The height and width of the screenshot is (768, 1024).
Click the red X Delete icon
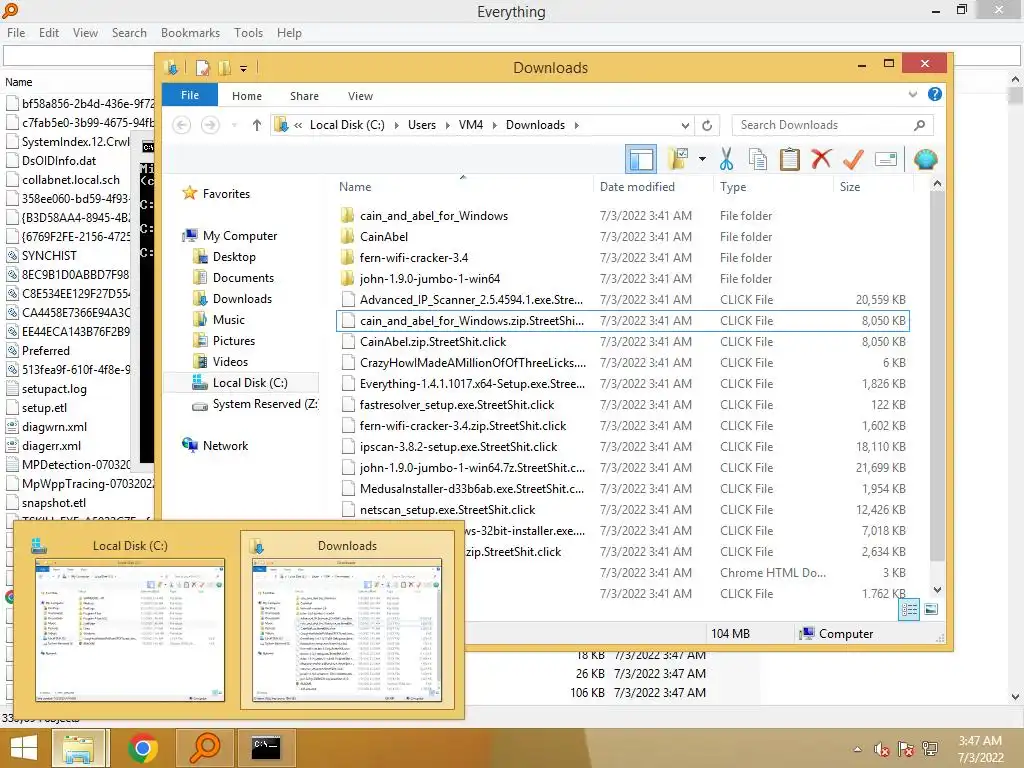click(x=822, y=159)
